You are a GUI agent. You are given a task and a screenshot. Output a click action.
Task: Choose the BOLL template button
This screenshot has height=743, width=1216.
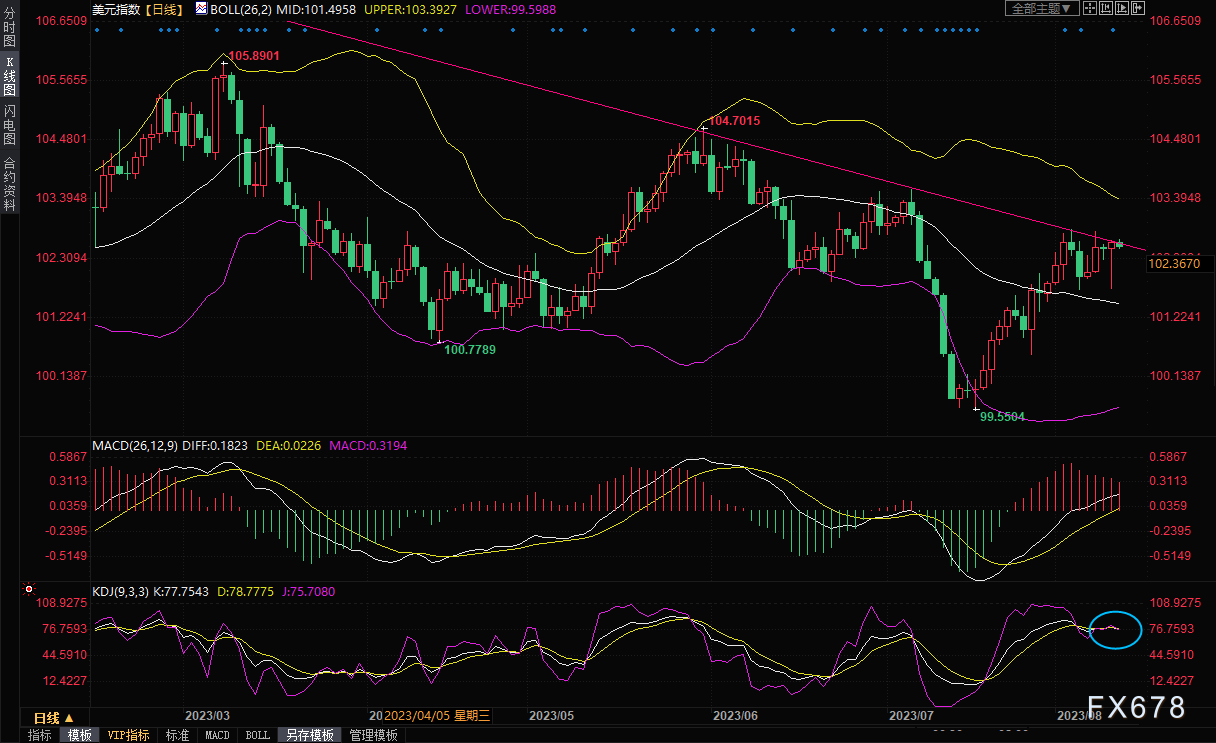coord(257,735)
